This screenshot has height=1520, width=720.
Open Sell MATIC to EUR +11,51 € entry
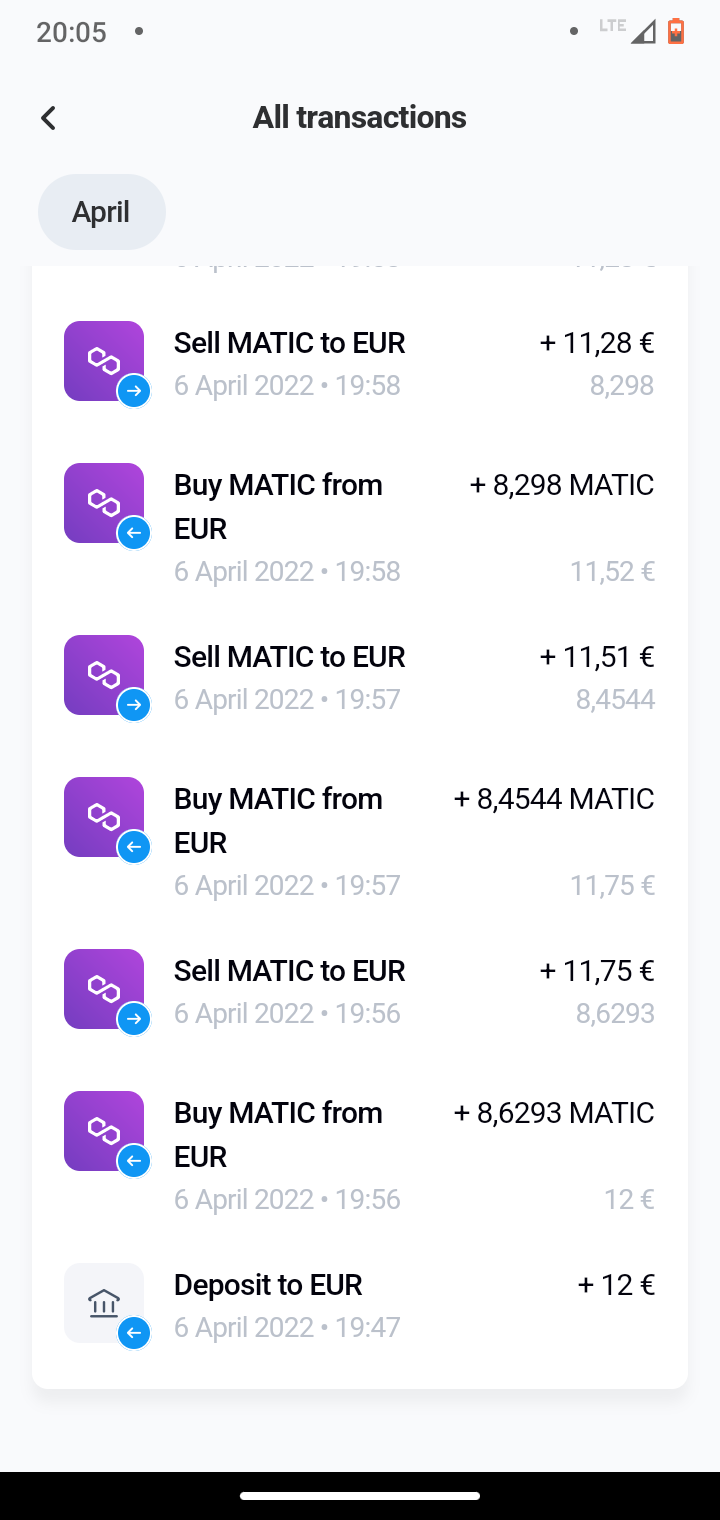click(x=360, y=677)
